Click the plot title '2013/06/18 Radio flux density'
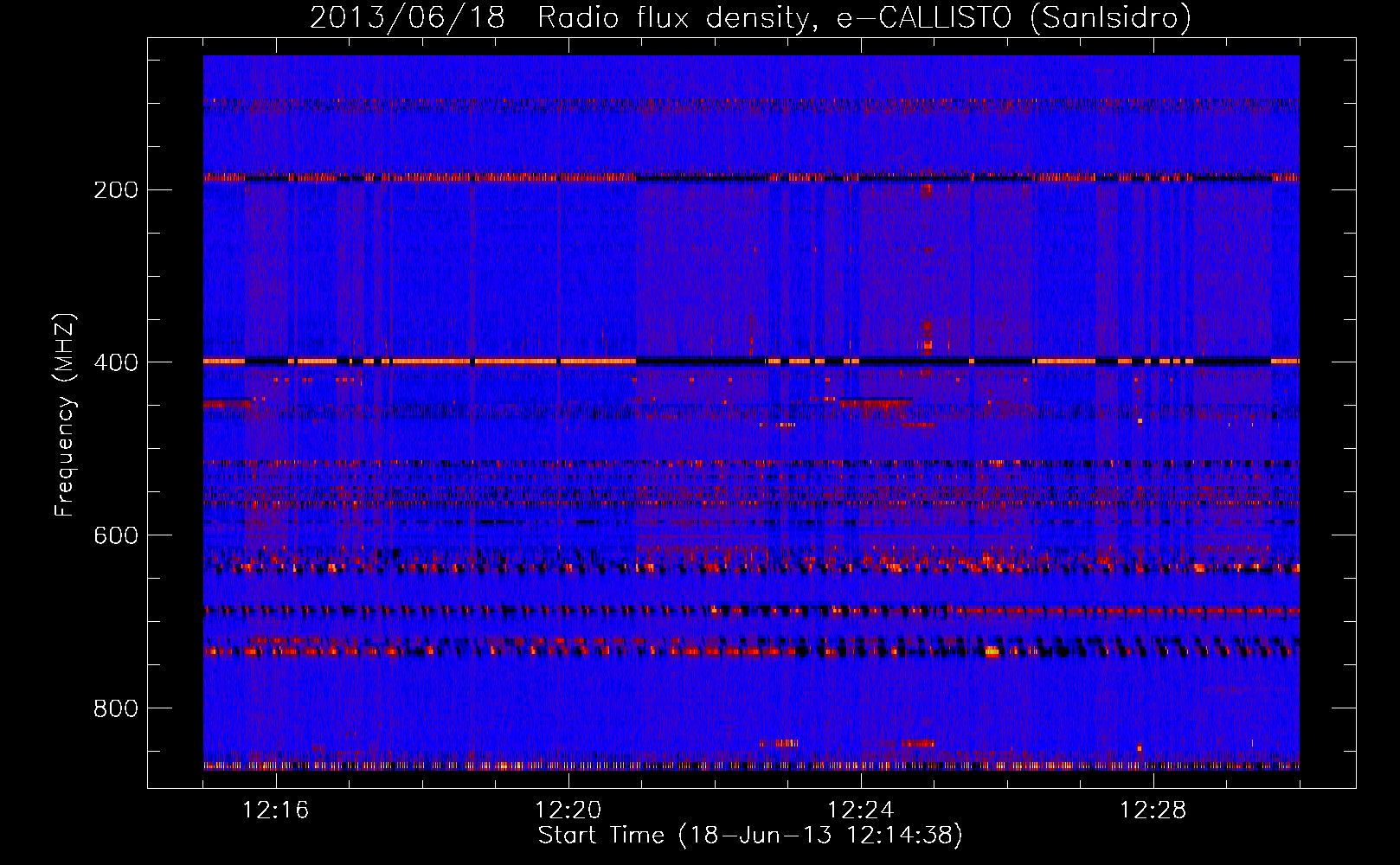The height and width of the screenshot is (865, 1400). [x=750, y=17]
